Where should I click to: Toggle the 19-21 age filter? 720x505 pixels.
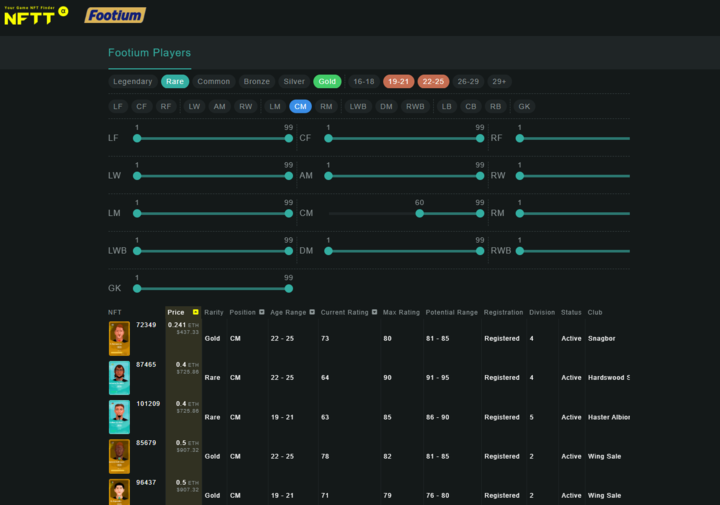[x=398, y=81]
